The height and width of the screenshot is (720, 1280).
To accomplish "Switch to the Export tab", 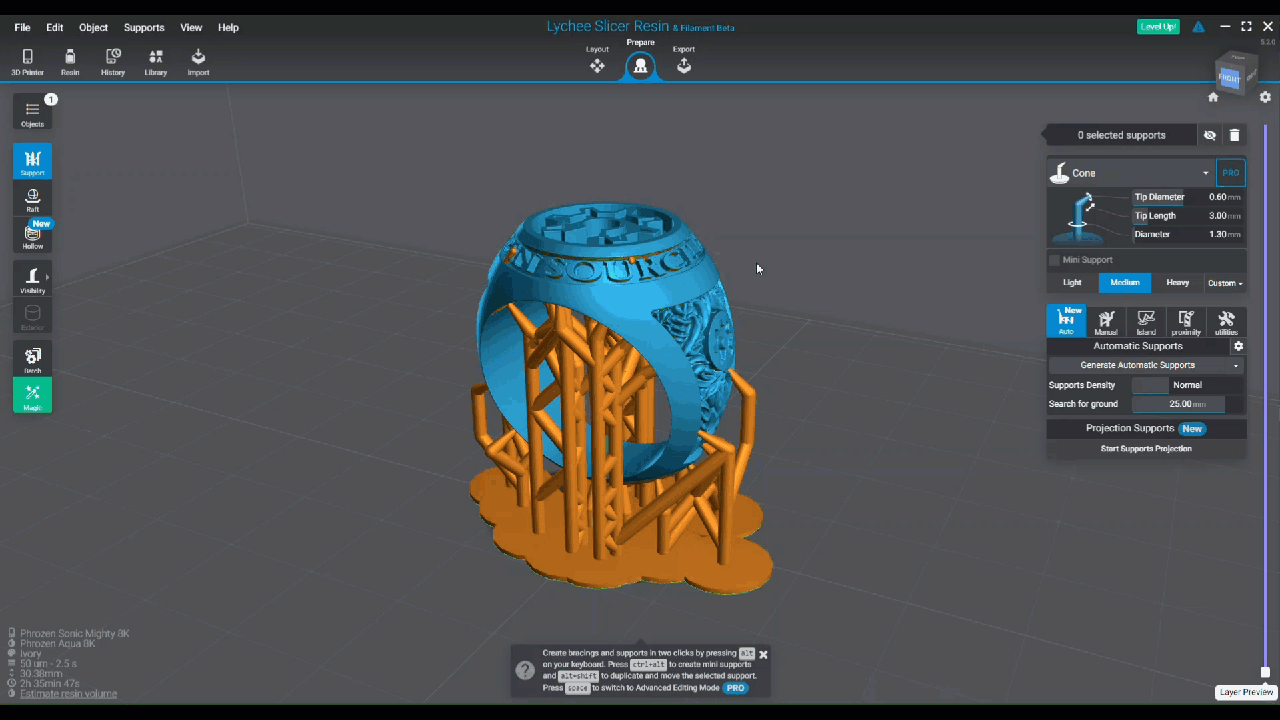I will click(x=684, y=62).
